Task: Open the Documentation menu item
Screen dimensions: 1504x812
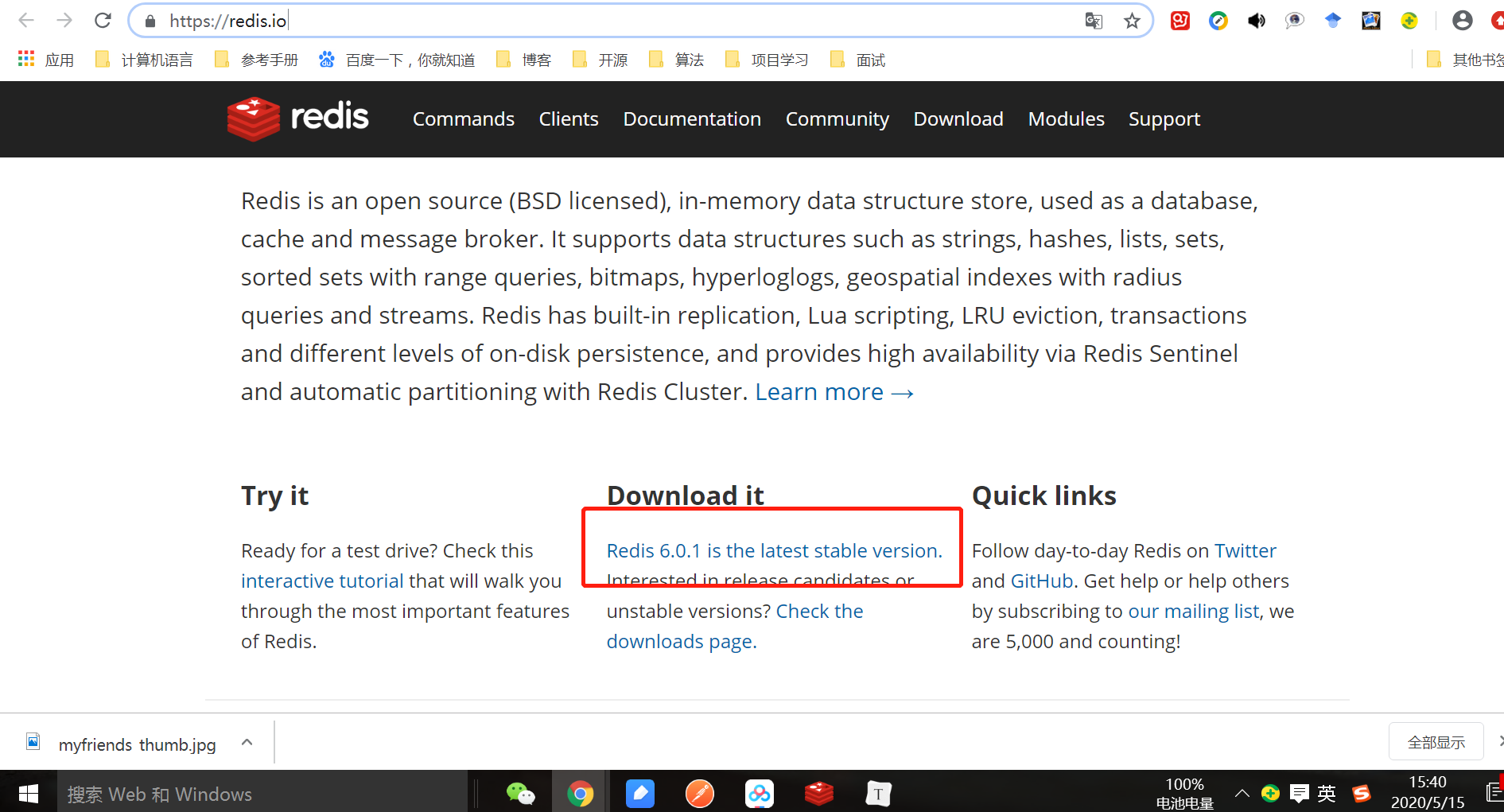Action: click(x=692, y=119)
